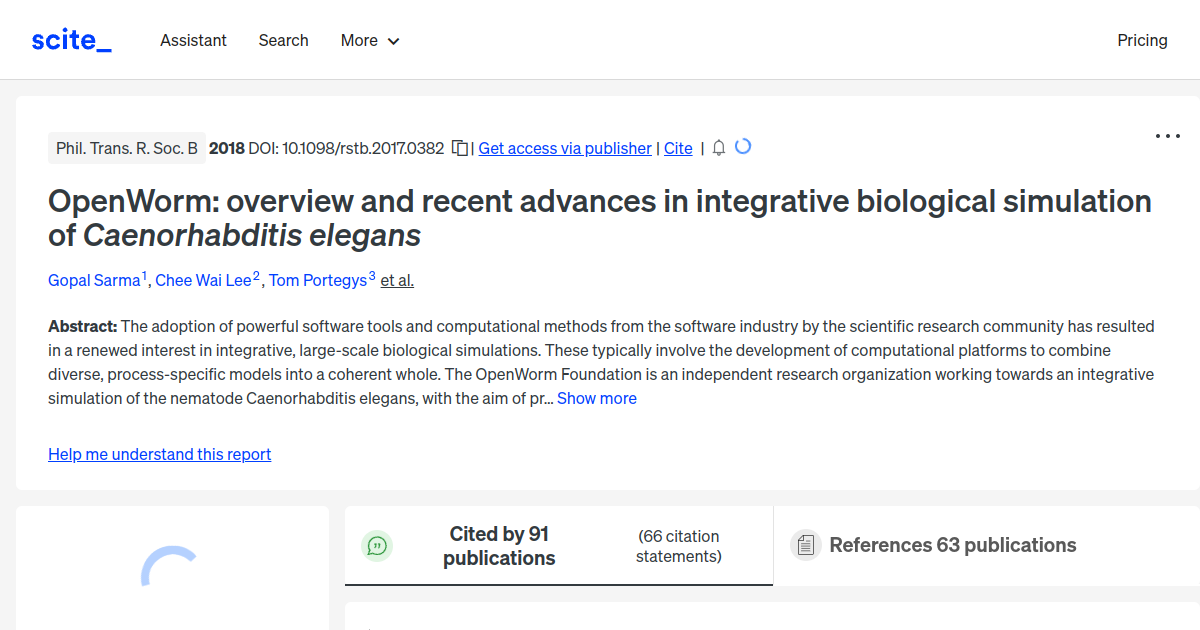Click the document icon beside References

(x=806, y=545)
